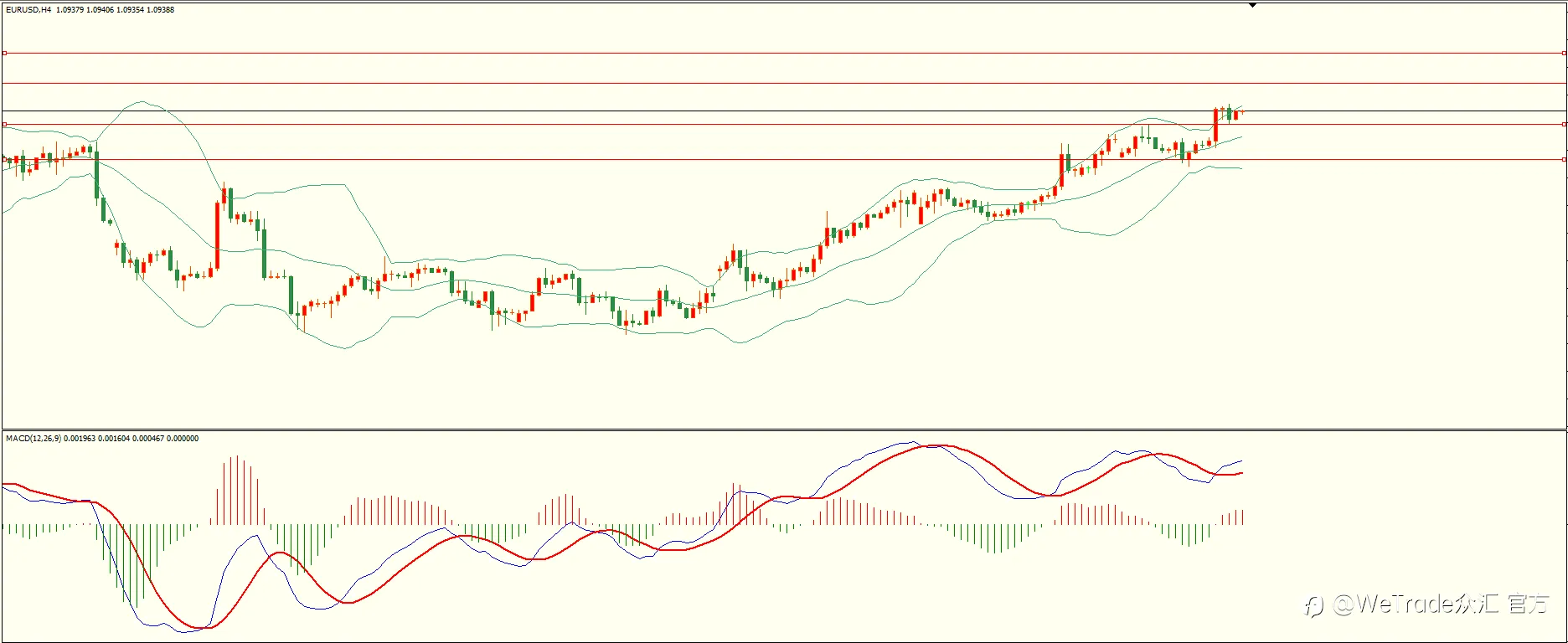The width and height of the screenshot is (1568, 643).
Task: Click right-end handle of red line just below black line
Action: [1564, 124]
